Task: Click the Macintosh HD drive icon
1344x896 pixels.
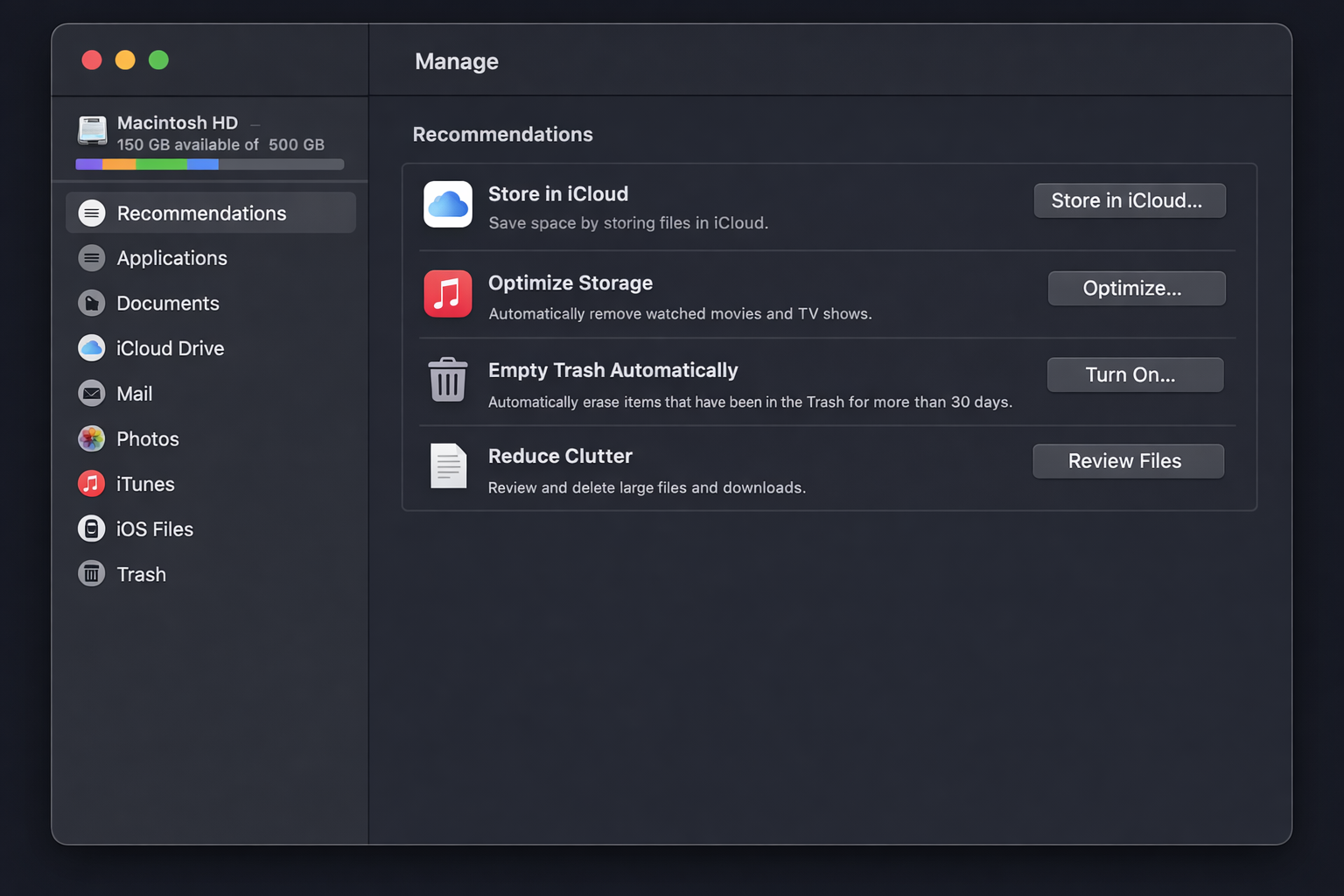Action: tap(92, 130)
